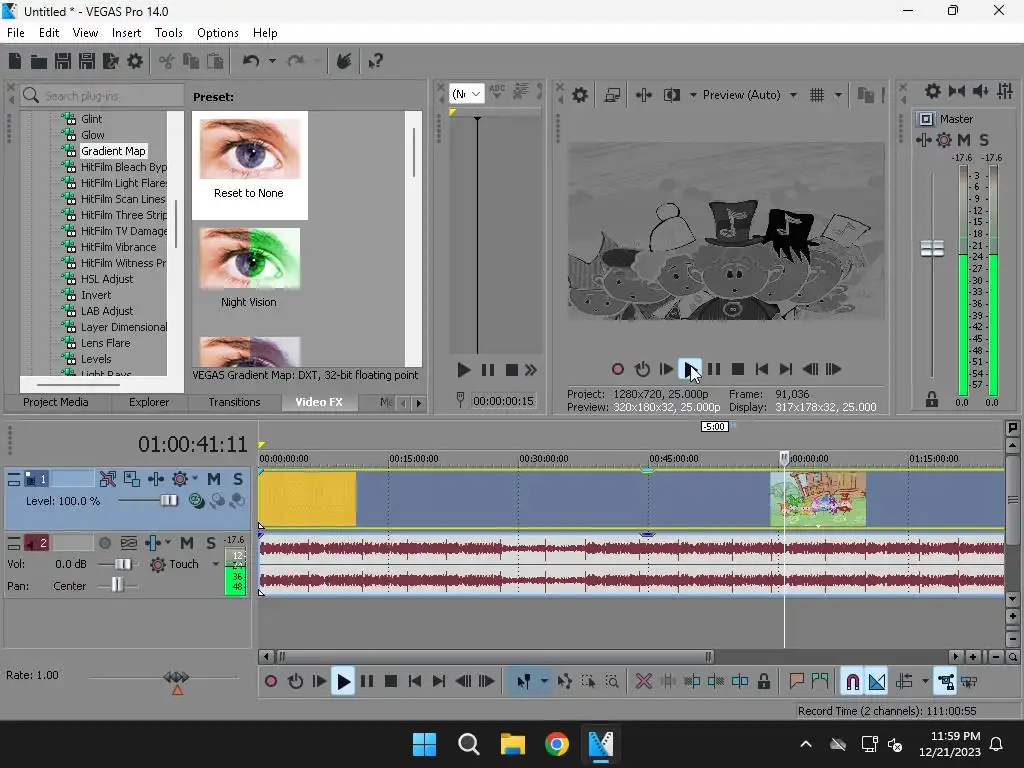Open track 2 Touch automation dropdown

pos(216,564)
